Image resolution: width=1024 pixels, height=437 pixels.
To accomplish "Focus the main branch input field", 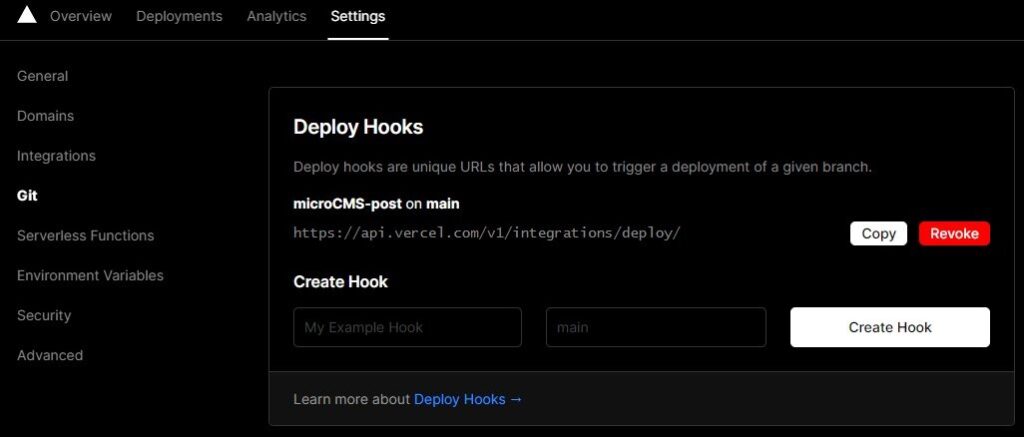I will (x=656, y=327).
